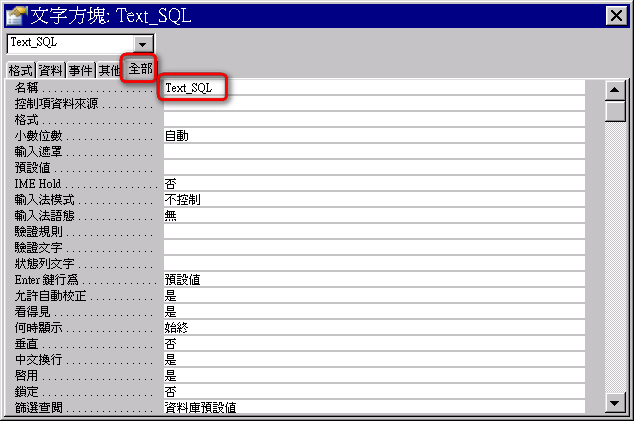Select the 篩選查閱 property label
The height and width of the screenshot is (421, 634).
(38, 407)
